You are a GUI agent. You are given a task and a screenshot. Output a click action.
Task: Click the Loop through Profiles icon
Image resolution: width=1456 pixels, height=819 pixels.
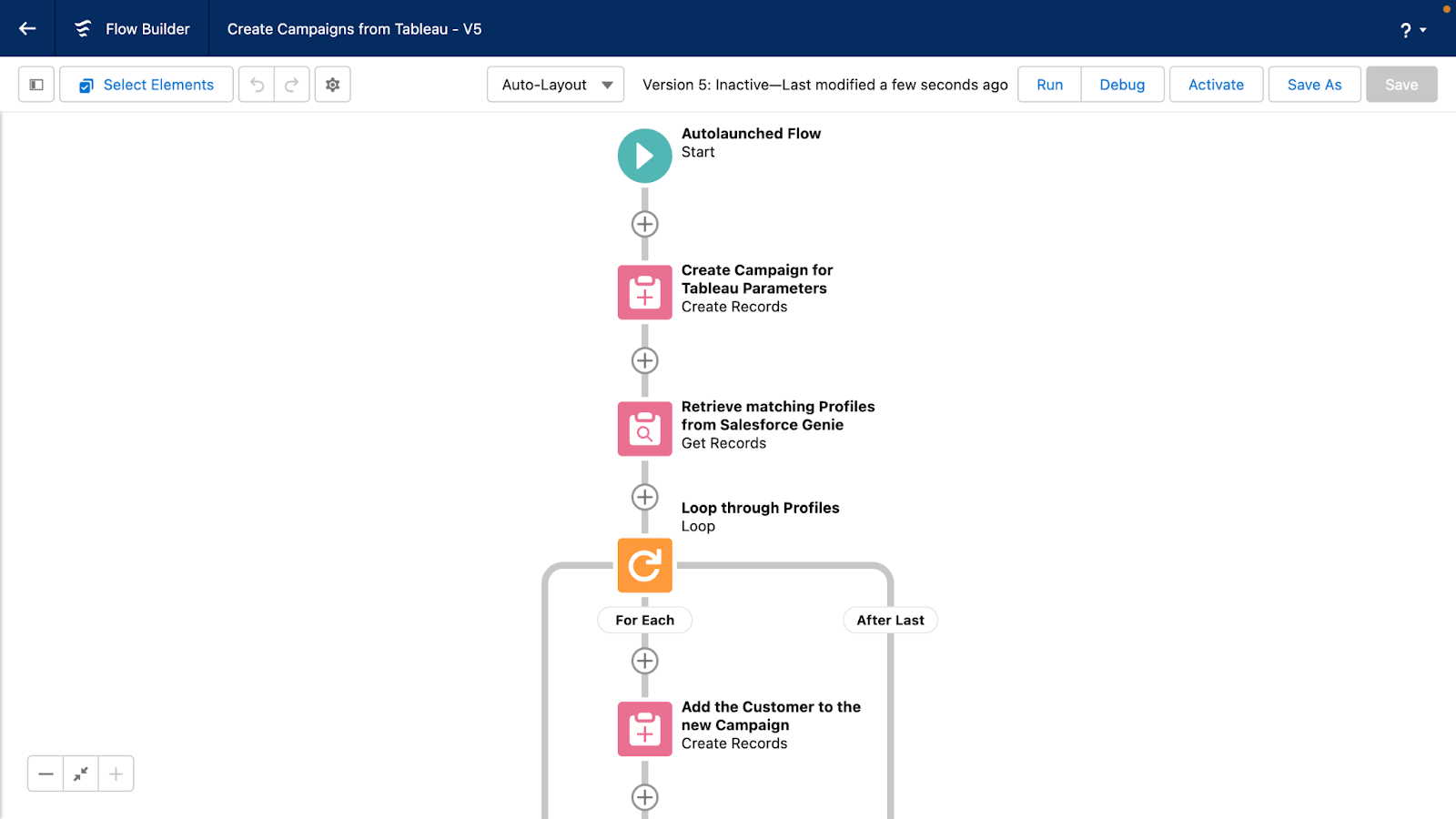point(644,565)
